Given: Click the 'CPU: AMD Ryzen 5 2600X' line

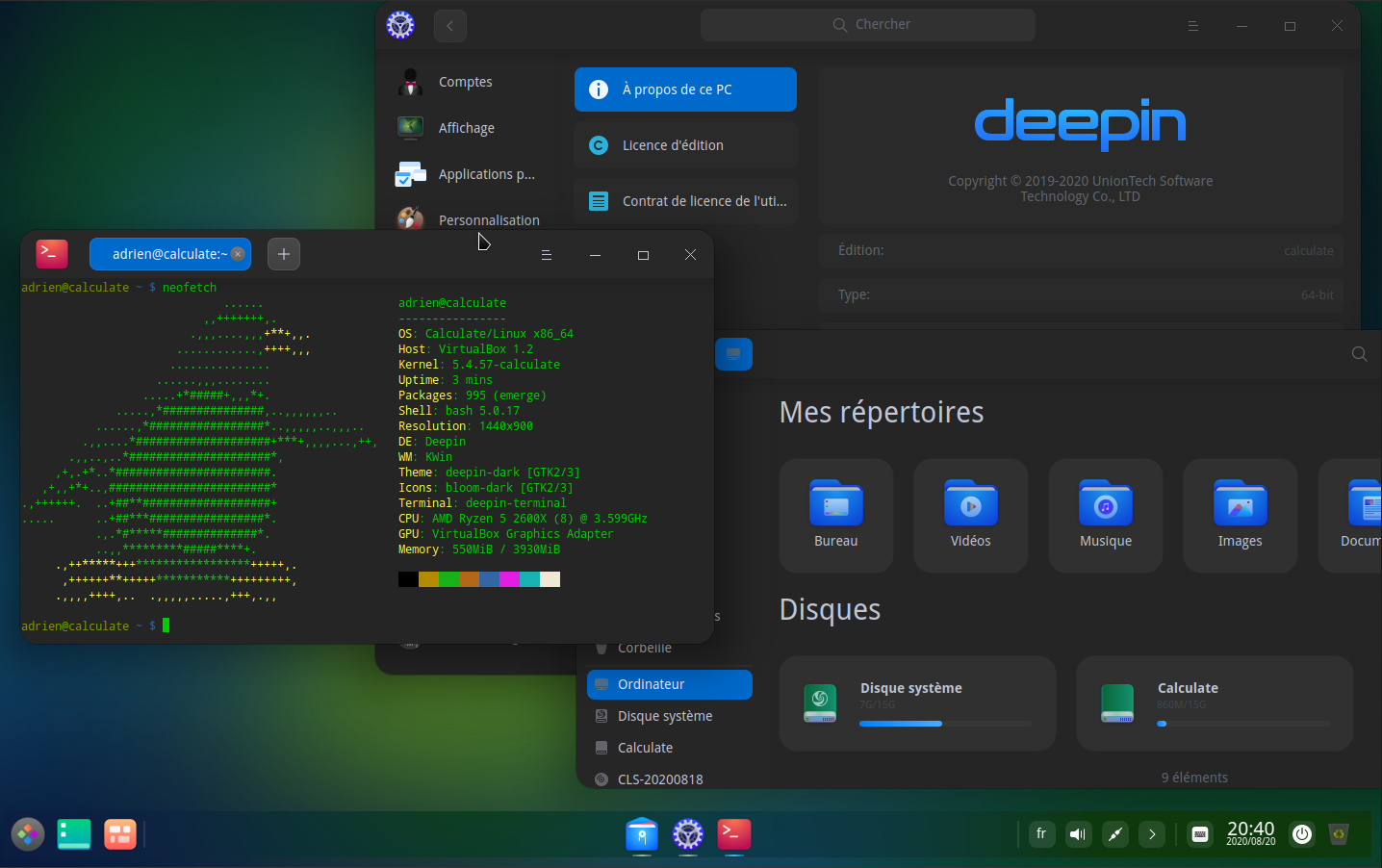Looking at the screenshot, I should pyautogui.click(x=523, y=519).
